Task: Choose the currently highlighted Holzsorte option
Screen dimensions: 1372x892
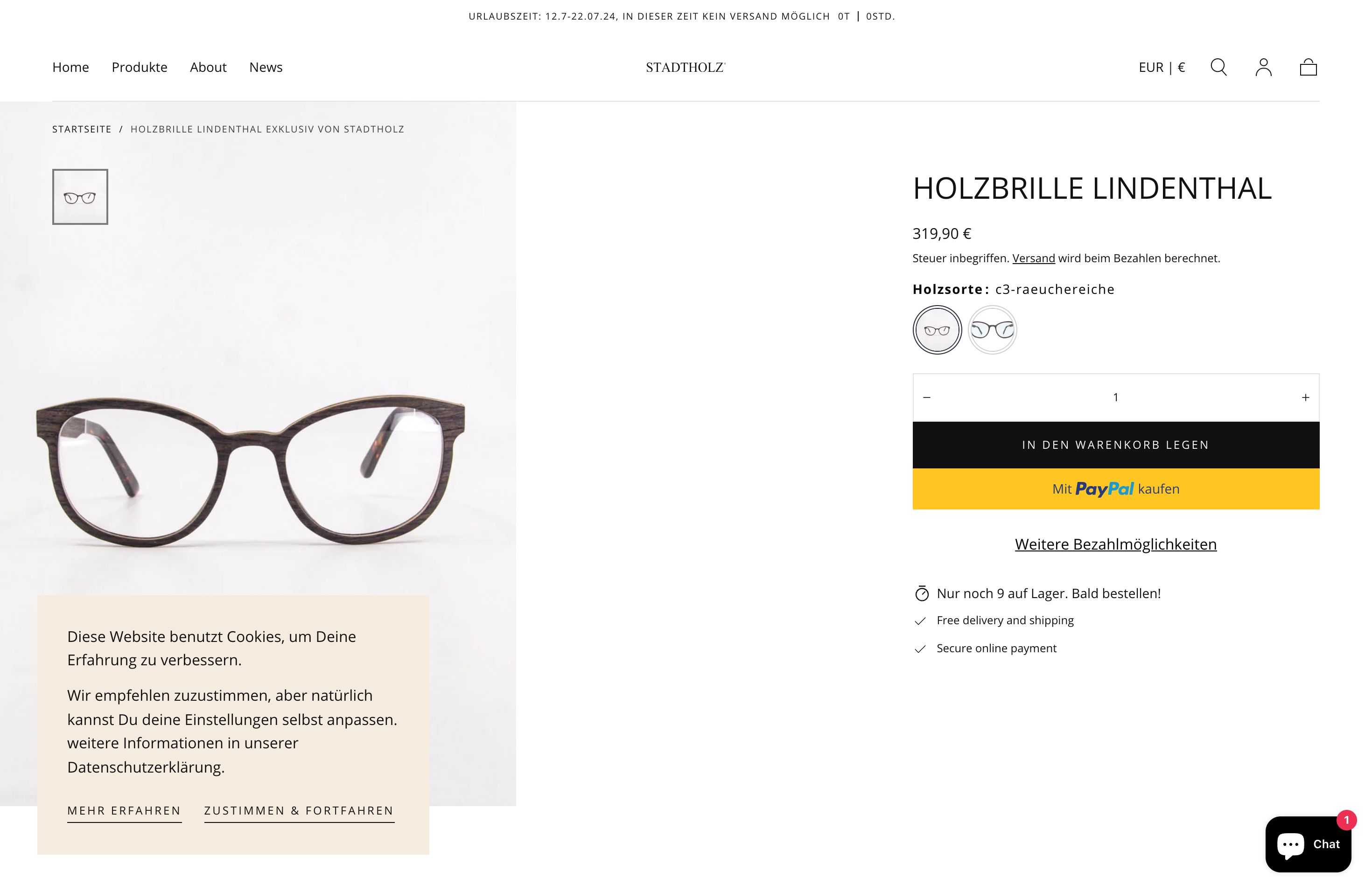Action: [936, 329]
